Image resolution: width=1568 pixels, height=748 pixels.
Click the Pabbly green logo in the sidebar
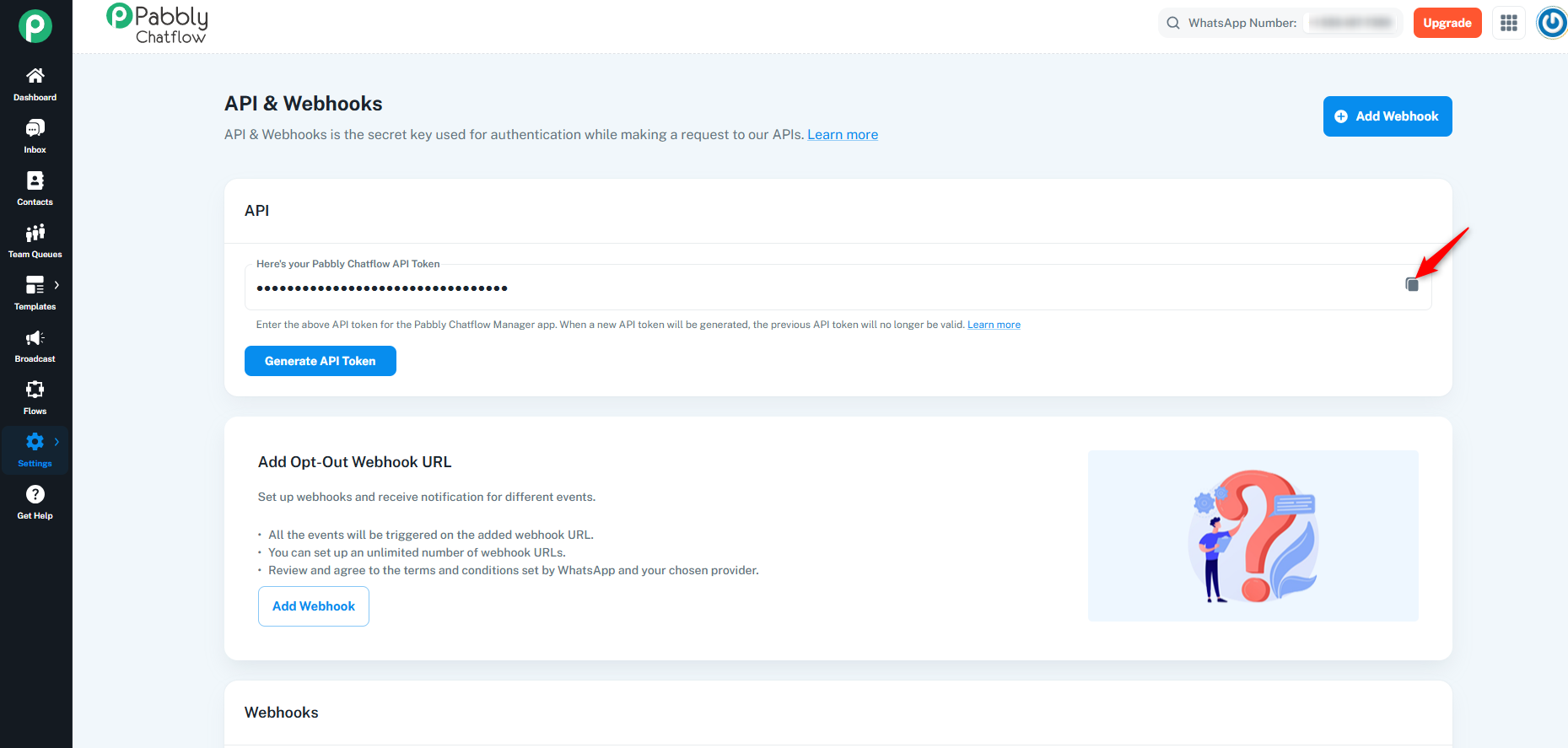35,26
